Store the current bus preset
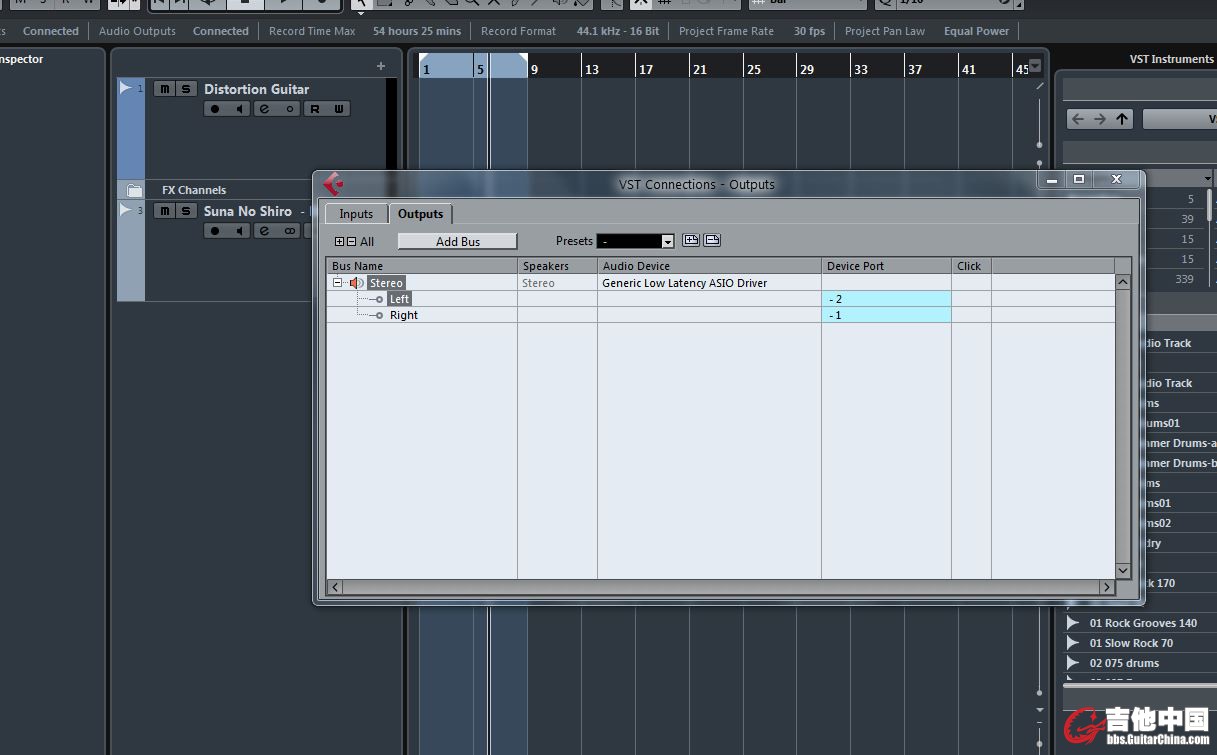 pyautogui.click(x=691, y=240)
